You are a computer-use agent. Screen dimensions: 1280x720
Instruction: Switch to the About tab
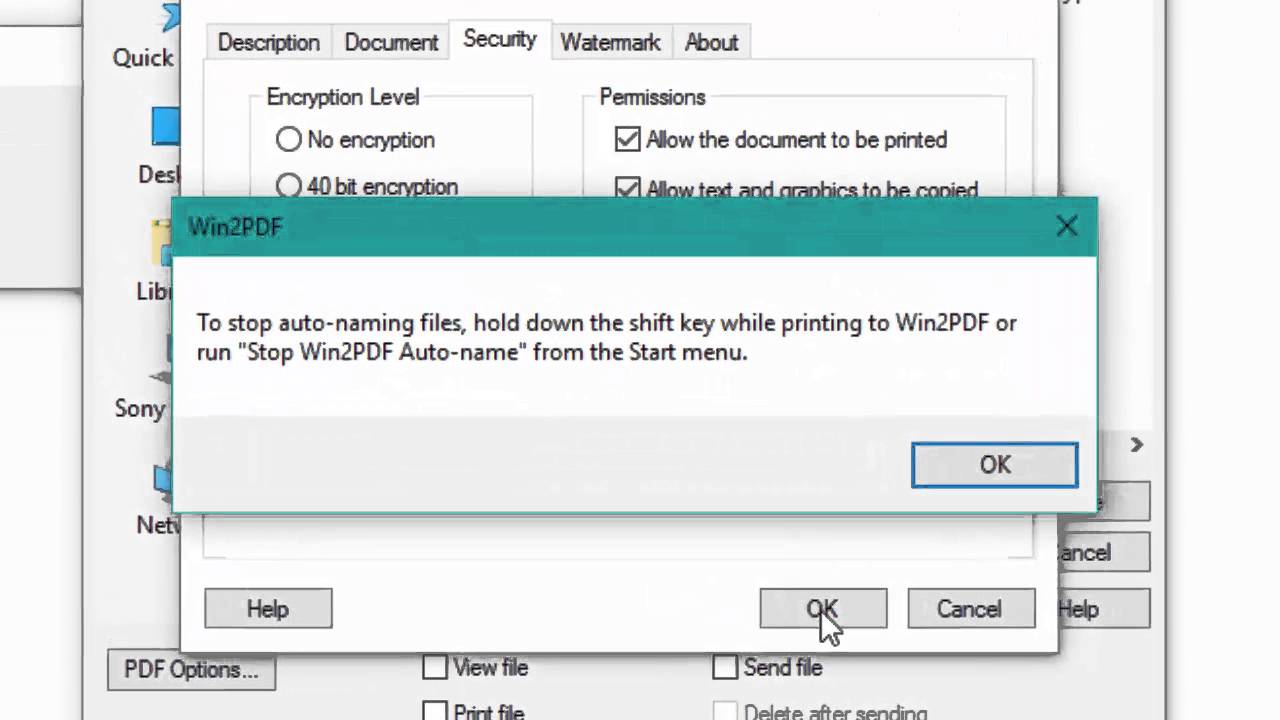pyautogui.click(x=711, y=42)
